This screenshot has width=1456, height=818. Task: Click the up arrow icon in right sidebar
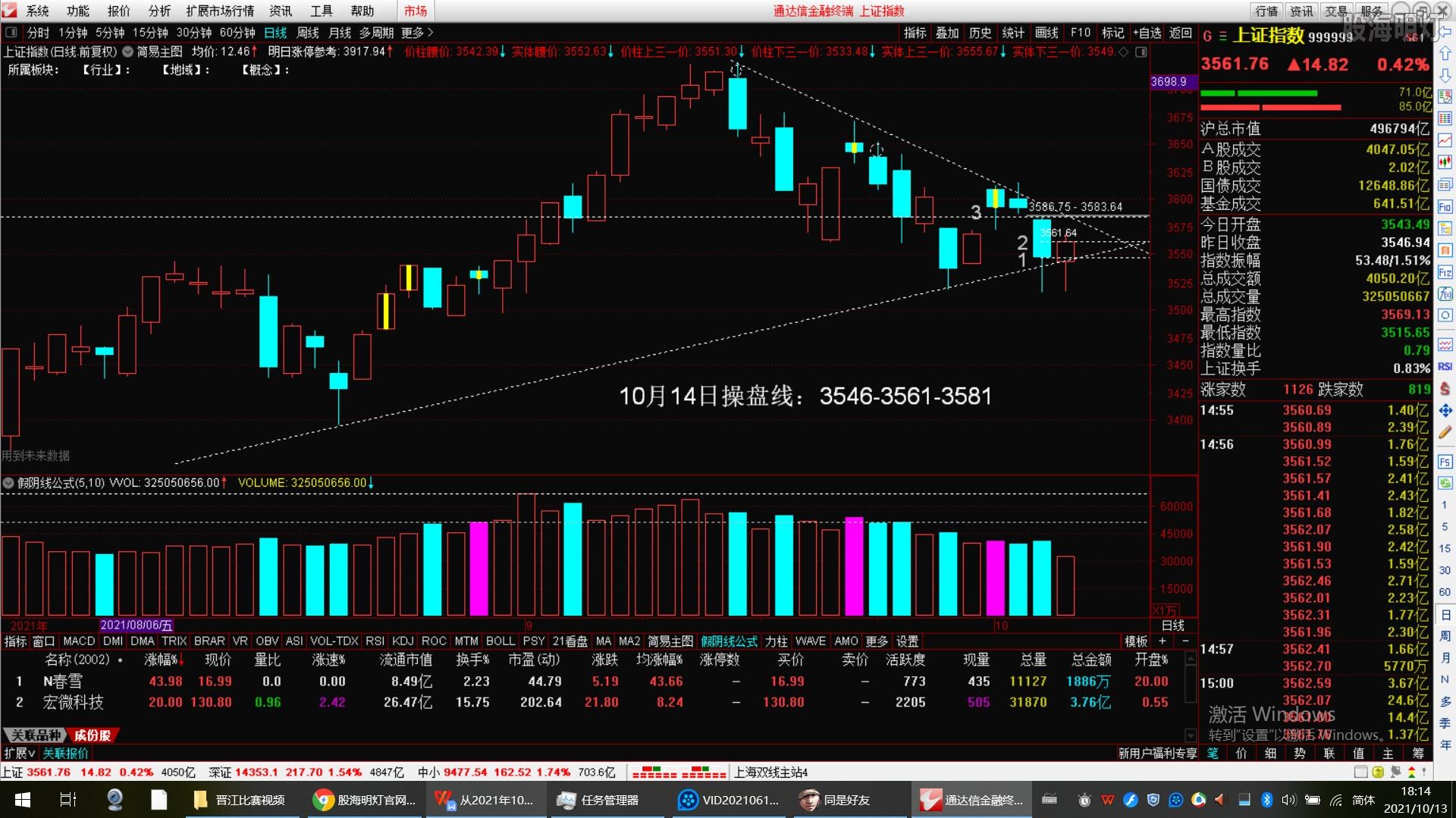pos(1445,54)
